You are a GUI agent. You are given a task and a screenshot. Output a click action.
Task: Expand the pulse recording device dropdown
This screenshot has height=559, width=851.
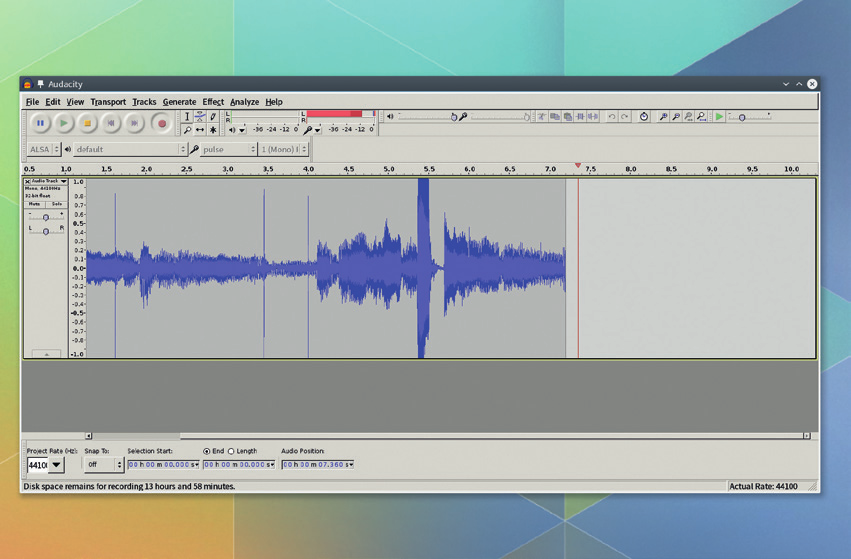click(251, 149)
